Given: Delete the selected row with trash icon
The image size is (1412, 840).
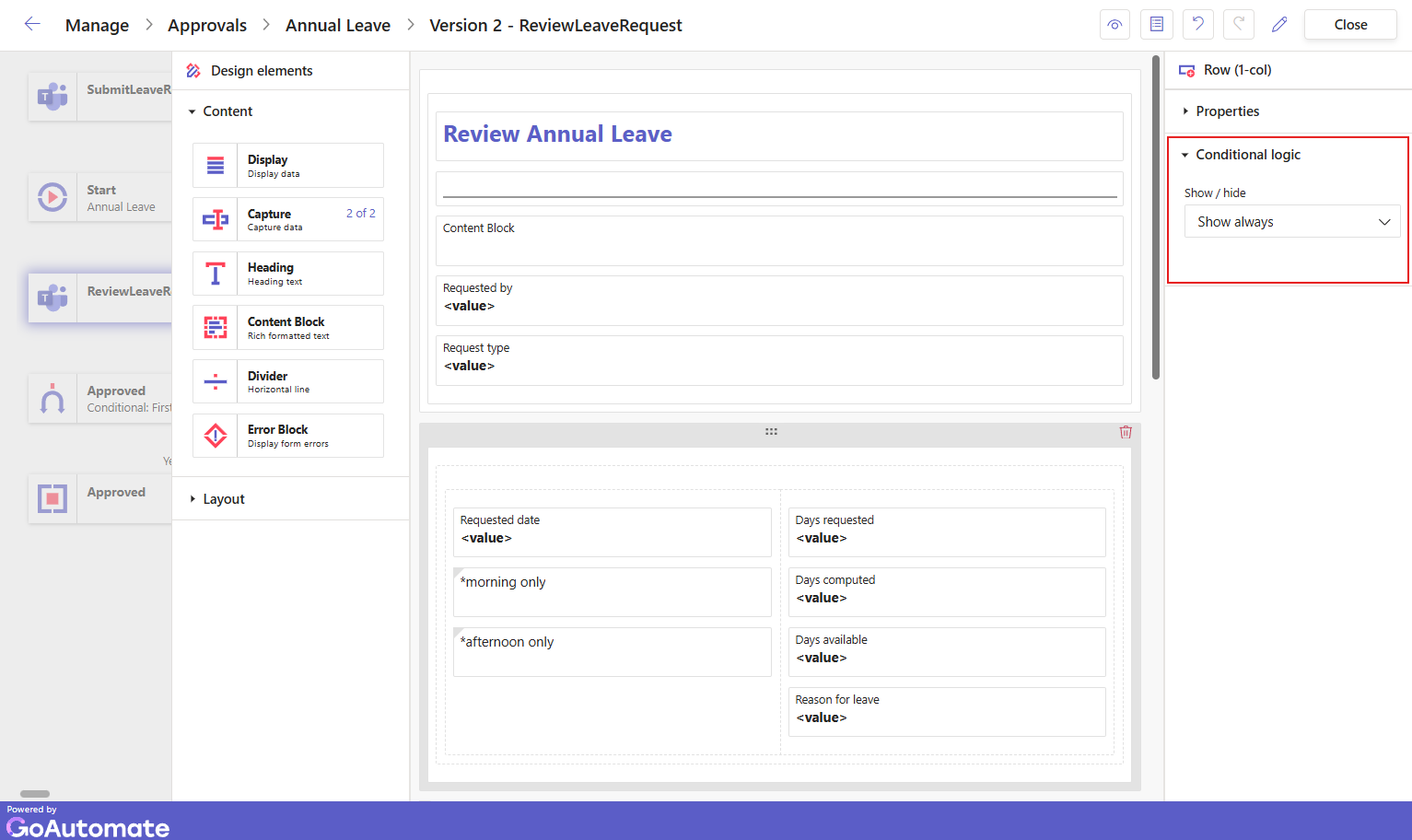Looking at the screenshot, I should (x=1126, y=432).
